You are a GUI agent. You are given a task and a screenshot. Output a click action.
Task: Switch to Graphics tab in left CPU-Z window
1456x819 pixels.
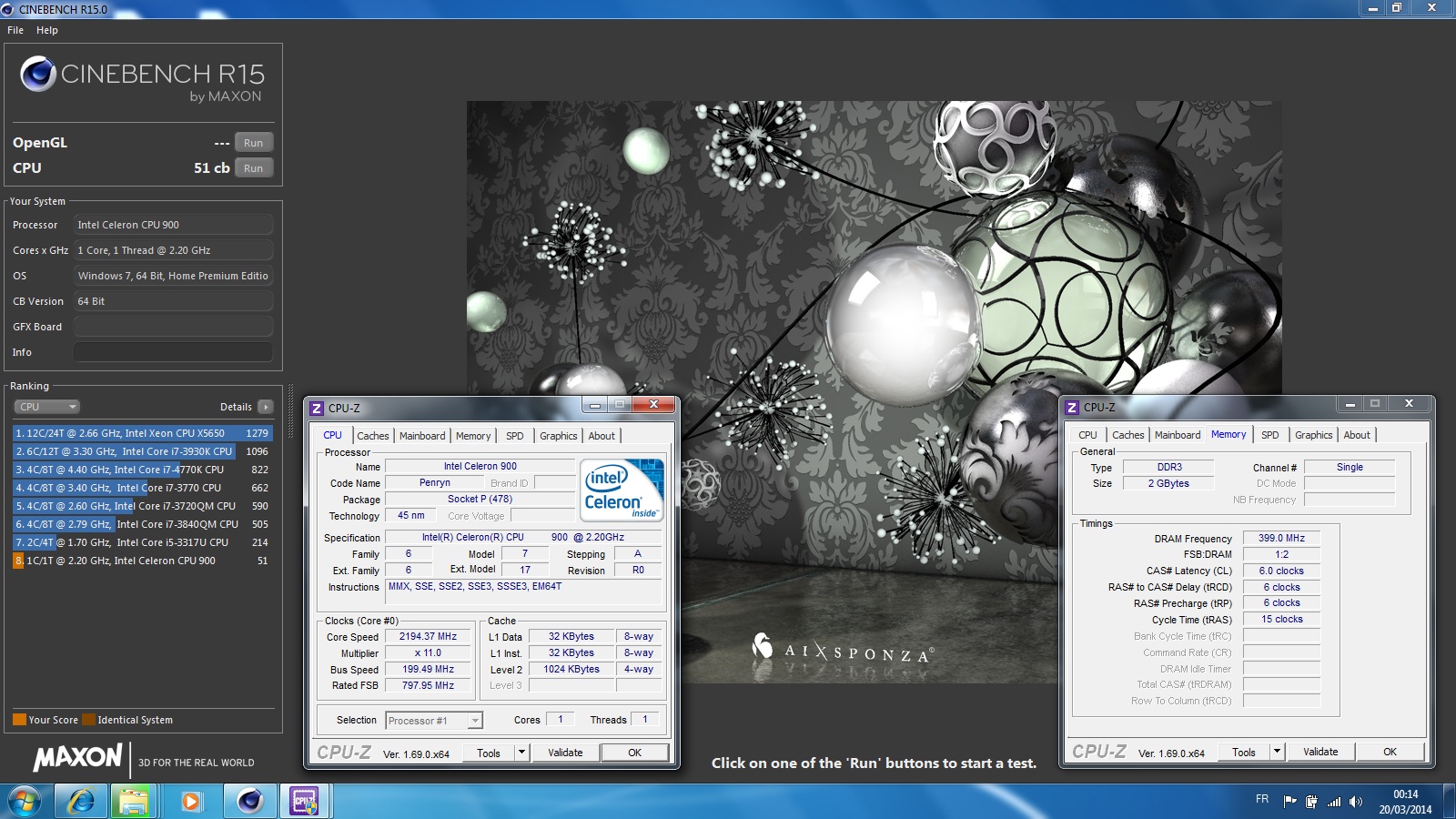click(559, 436)
